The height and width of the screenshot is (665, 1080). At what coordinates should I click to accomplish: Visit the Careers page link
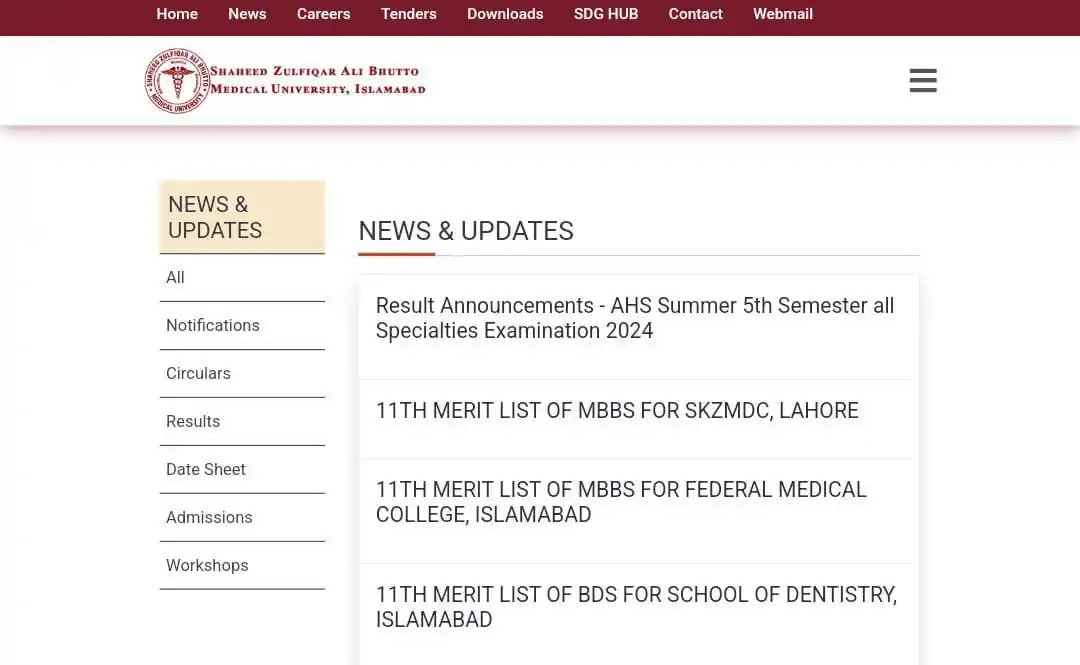[x=323, y=14]
